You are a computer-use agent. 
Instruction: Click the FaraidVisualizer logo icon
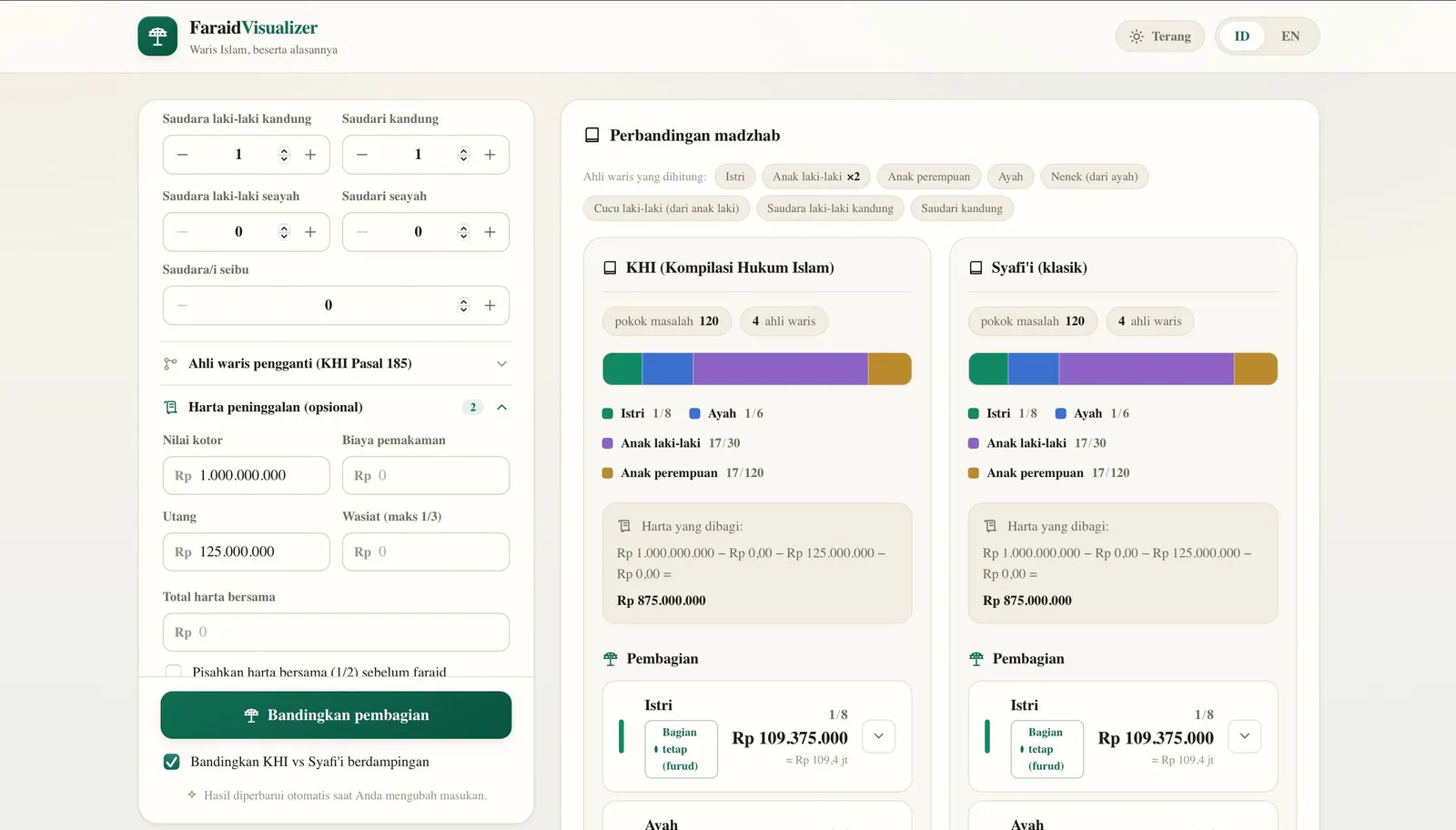point(157,36)
